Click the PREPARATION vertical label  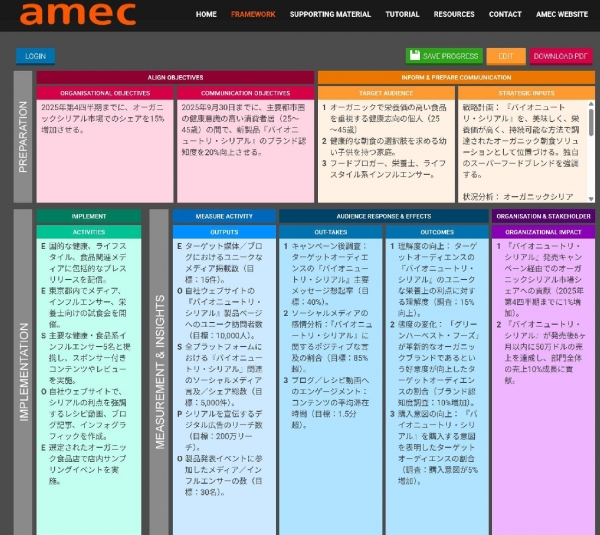point(23,137)
